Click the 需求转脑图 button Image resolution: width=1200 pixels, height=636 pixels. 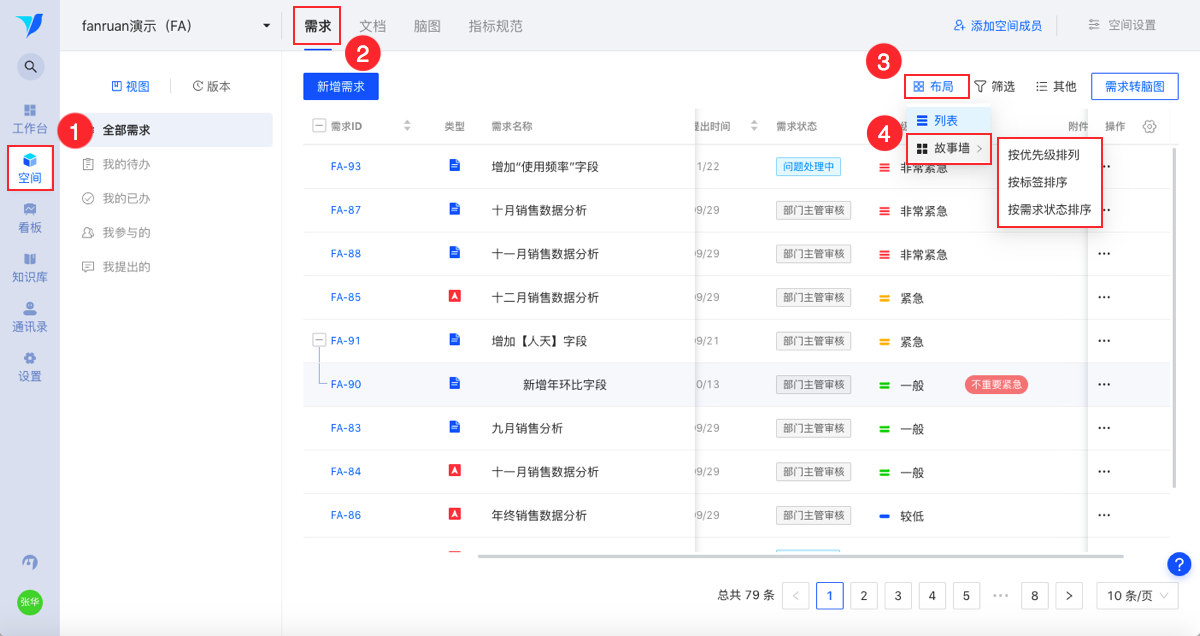[1135, 87]
